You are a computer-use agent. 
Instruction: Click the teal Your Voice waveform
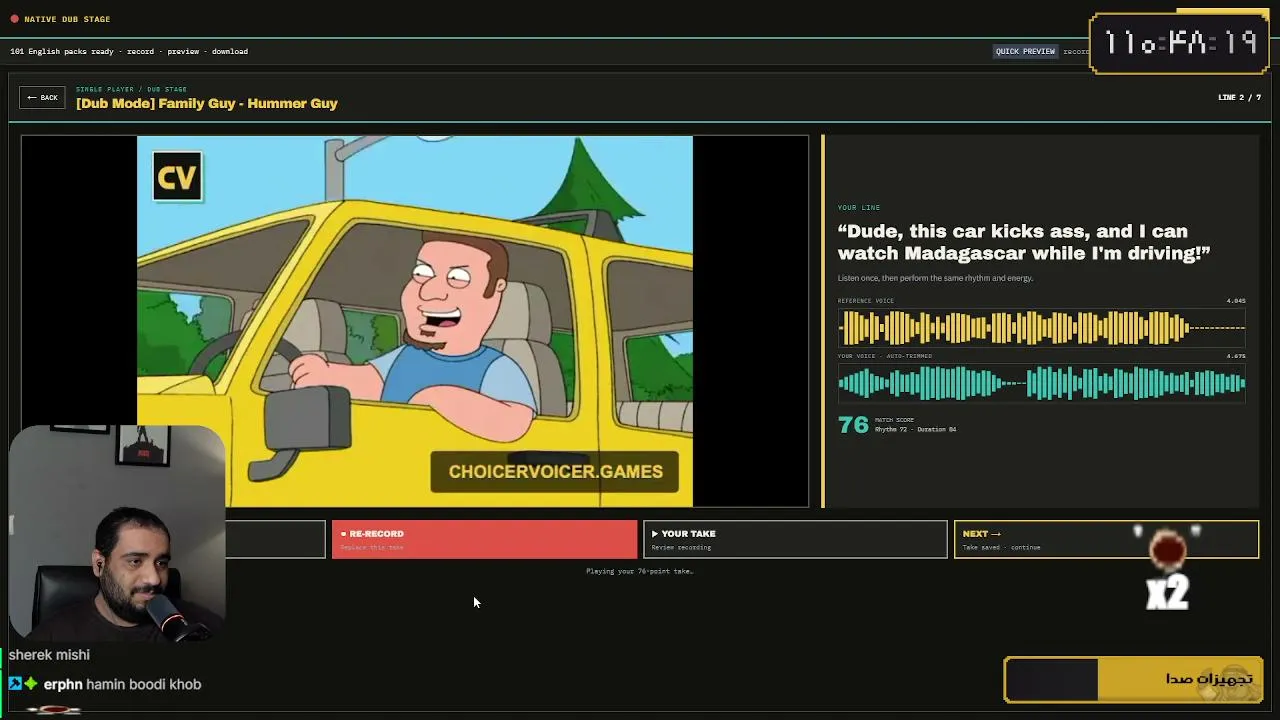[1041, 382]
